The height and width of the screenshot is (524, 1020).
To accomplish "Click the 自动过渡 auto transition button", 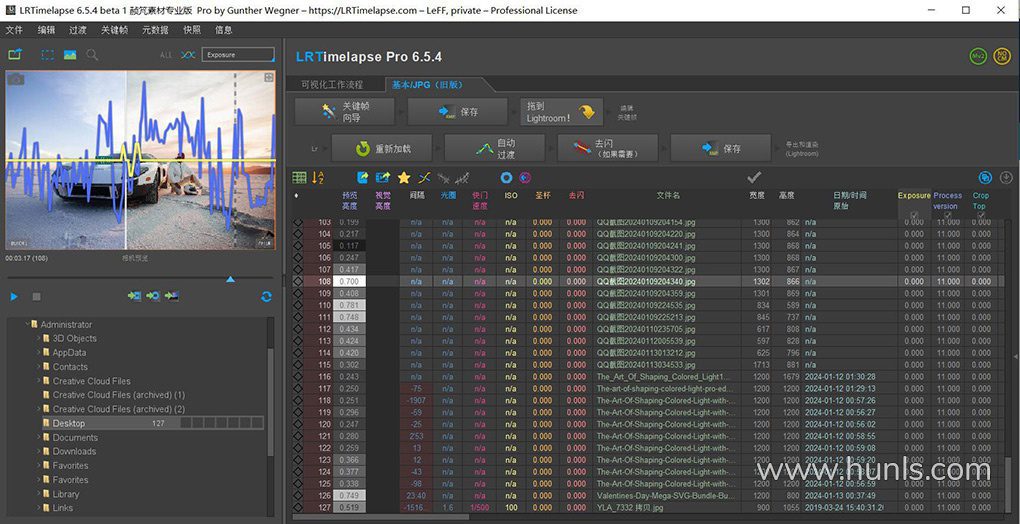I will point(495,148).
